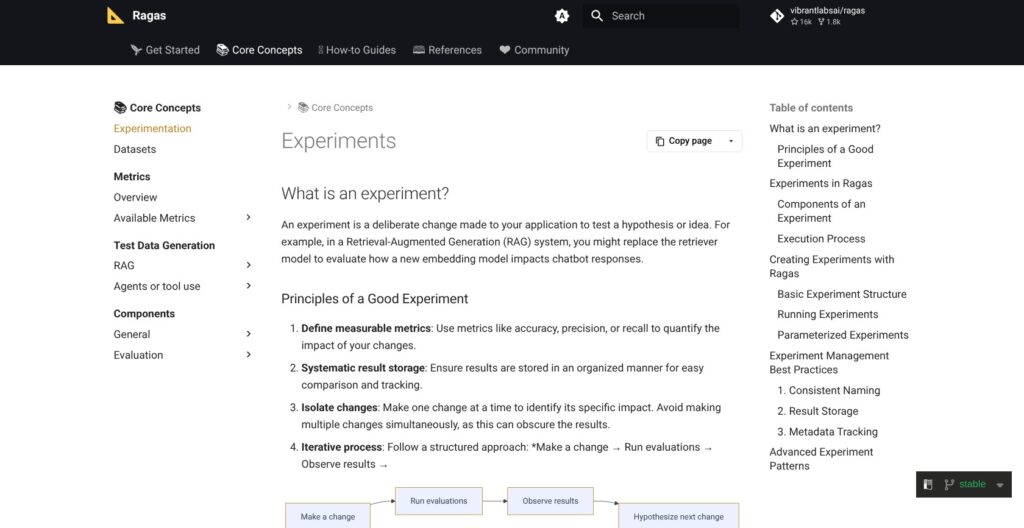This screenshot has height=528, width=1024.
Task: Jump to Advanced Experiment Patterns
Action: pos(821,459)
